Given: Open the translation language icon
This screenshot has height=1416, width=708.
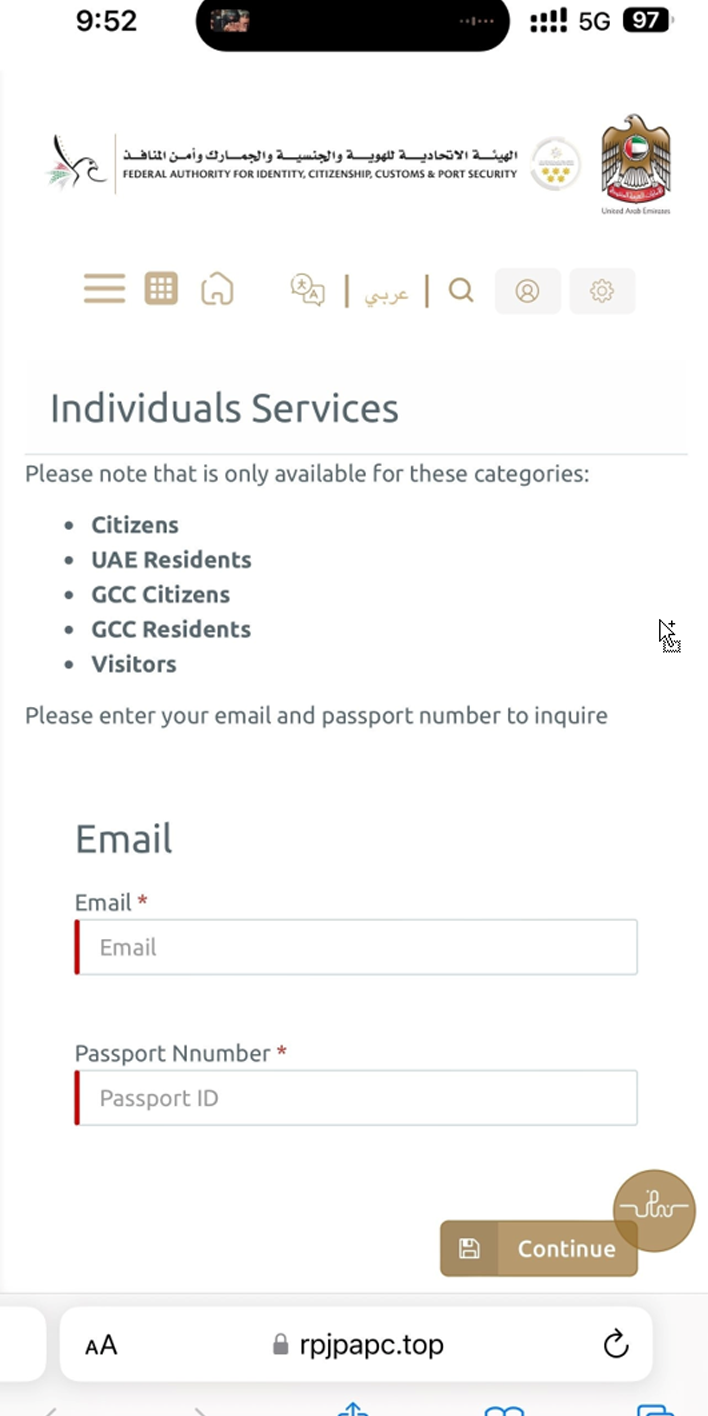Looking at the screenshot, I should [x=308, y=290].
